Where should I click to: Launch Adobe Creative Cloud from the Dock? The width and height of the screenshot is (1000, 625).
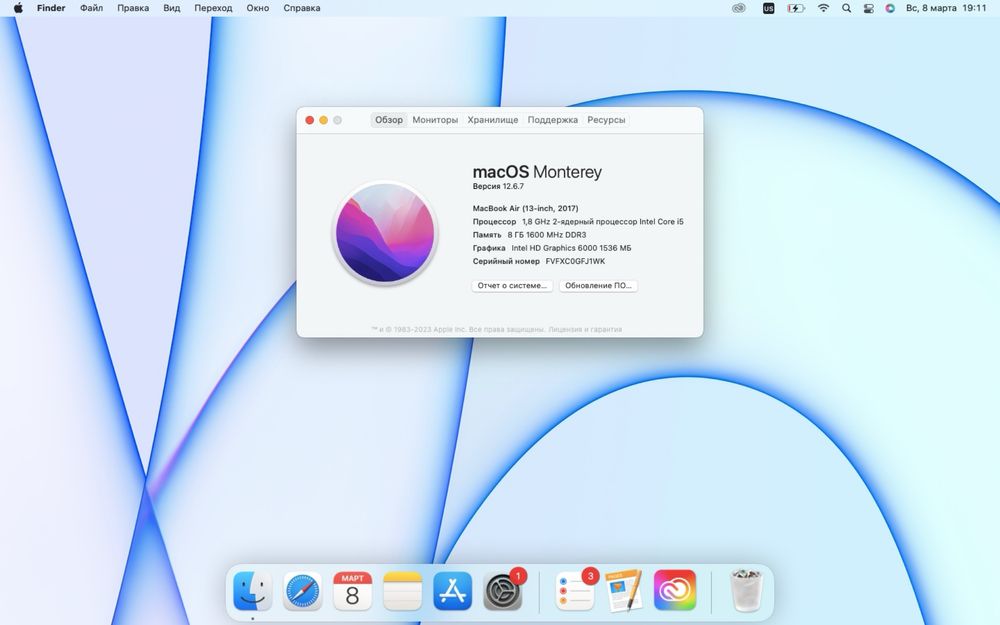[675, 591]
